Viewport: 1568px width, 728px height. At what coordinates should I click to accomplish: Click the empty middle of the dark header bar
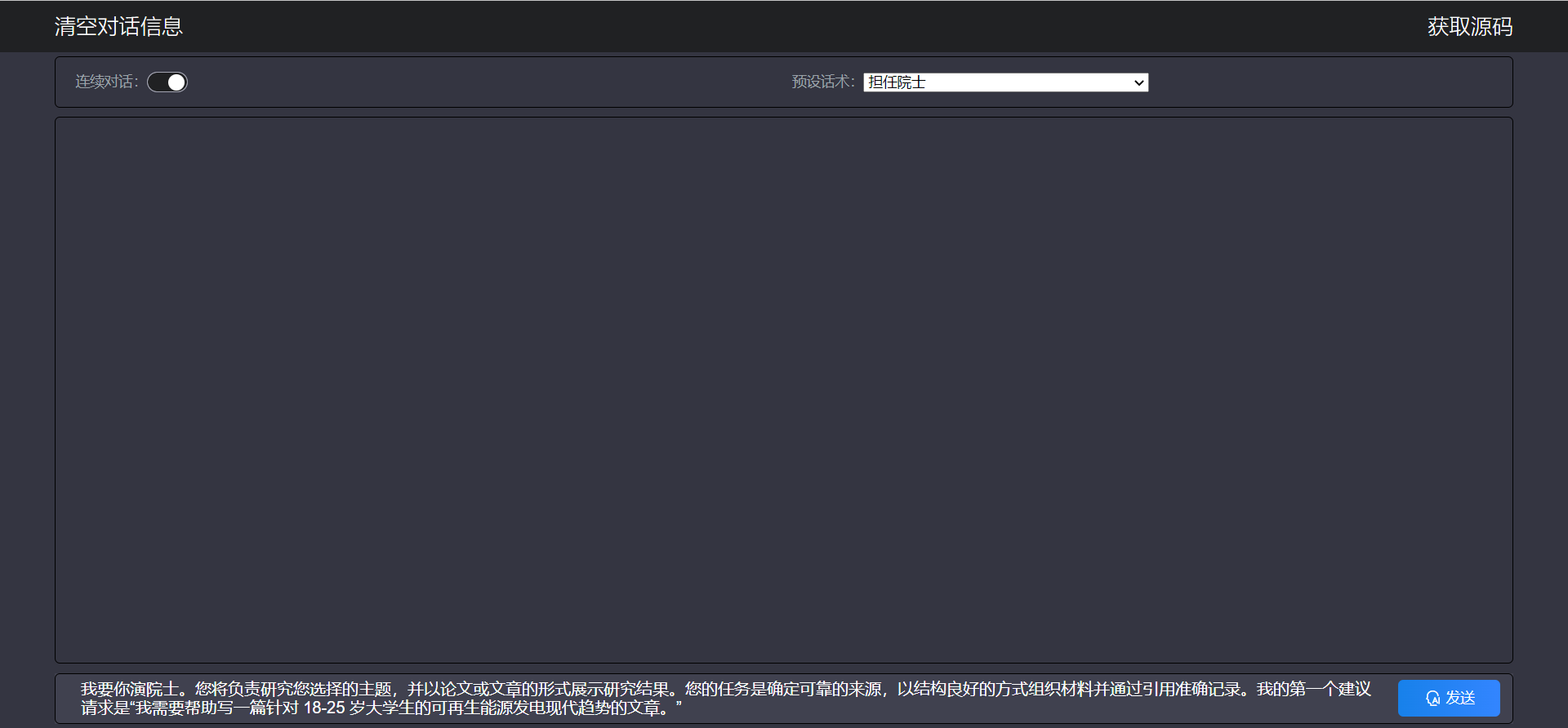[784, 27]
